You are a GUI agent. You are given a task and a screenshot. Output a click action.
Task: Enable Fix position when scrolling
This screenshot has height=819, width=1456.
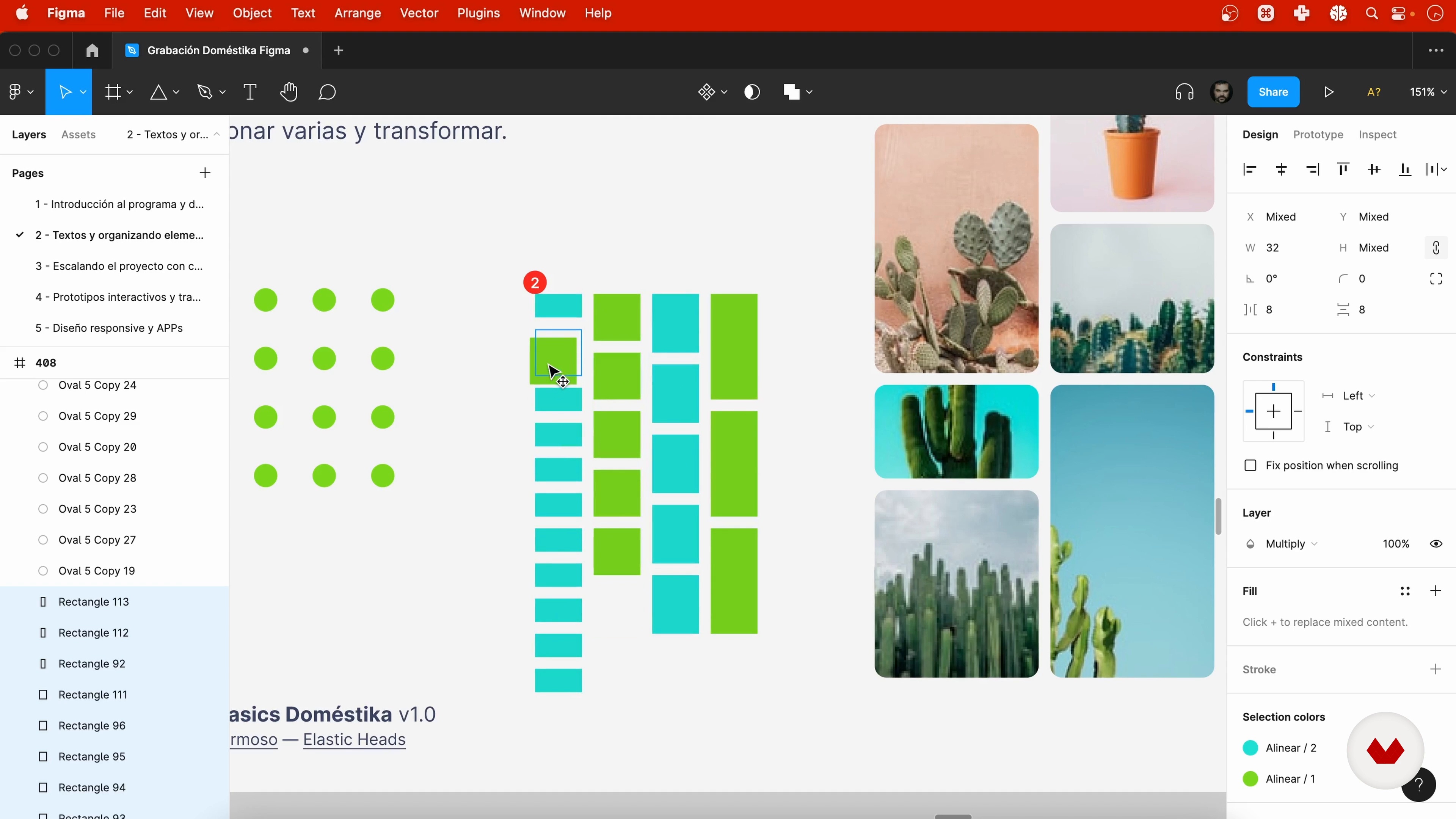(x=1250, y=465)
